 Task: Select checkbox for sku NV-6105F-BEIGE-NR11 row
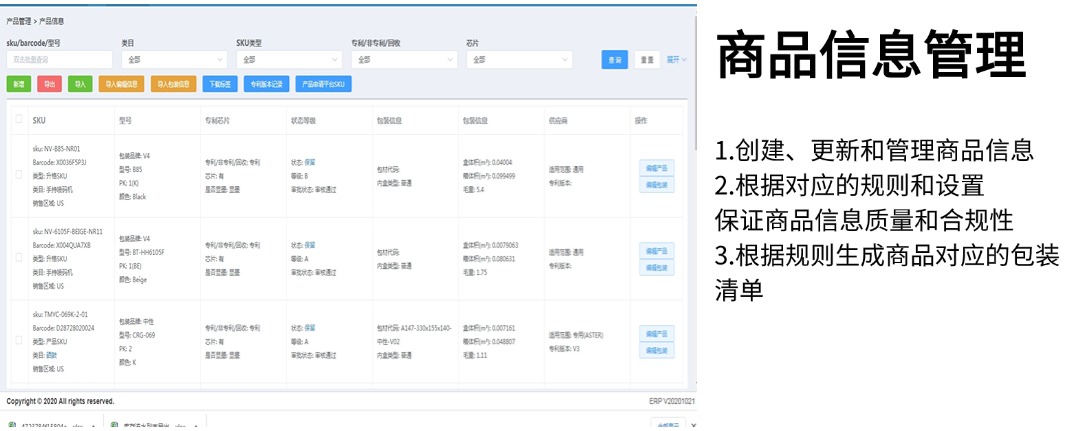[x=19, y=258]
